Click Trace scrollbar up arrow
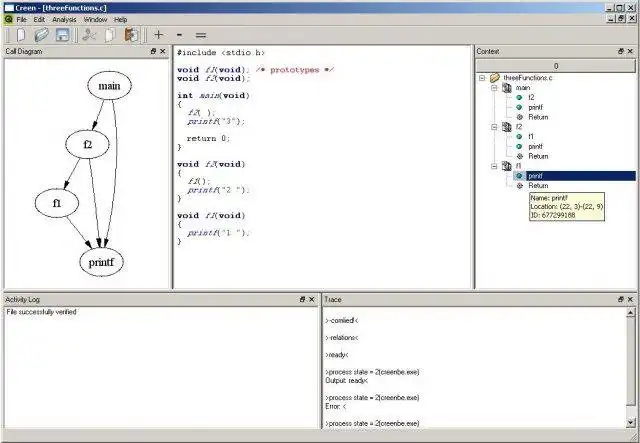This screenshot has height=443, width=640. 631,313
